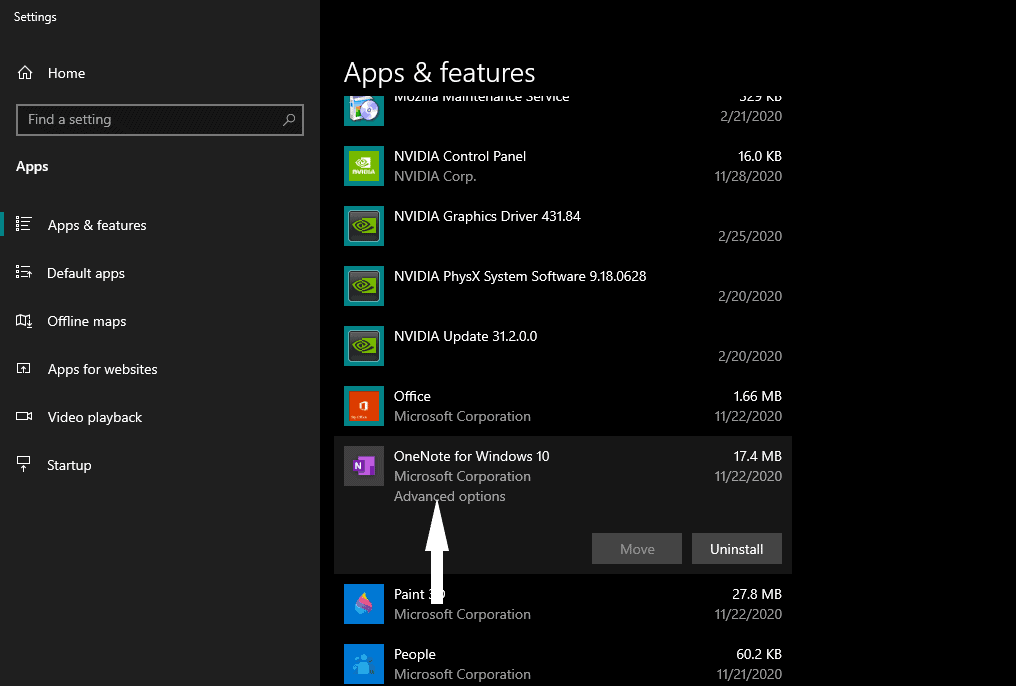Click the 1.66 MB size for Office

pyautogui.click(x=757, y=396)
